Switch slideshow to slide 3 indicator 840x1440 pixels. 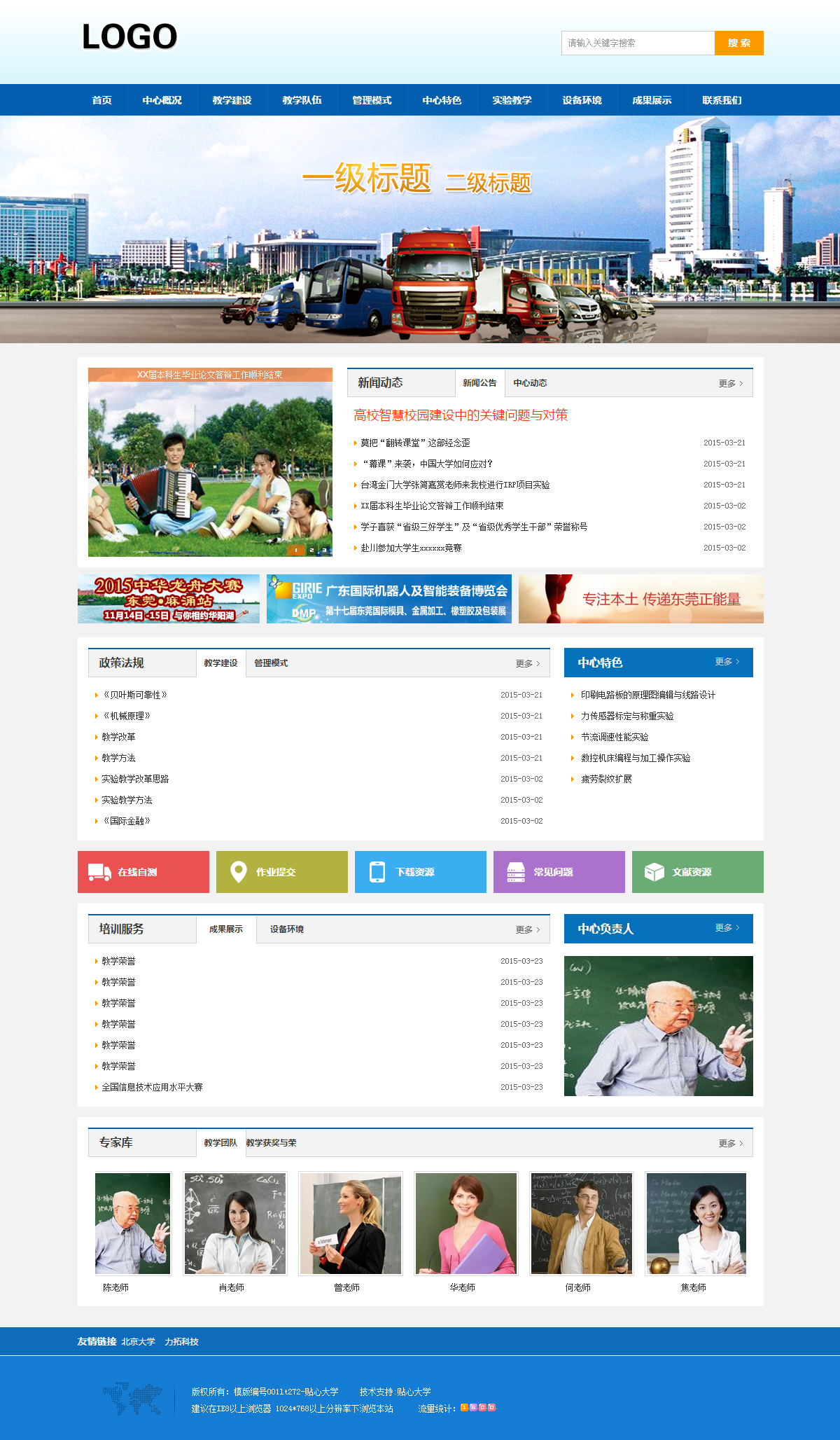click(x=324, y=551)
